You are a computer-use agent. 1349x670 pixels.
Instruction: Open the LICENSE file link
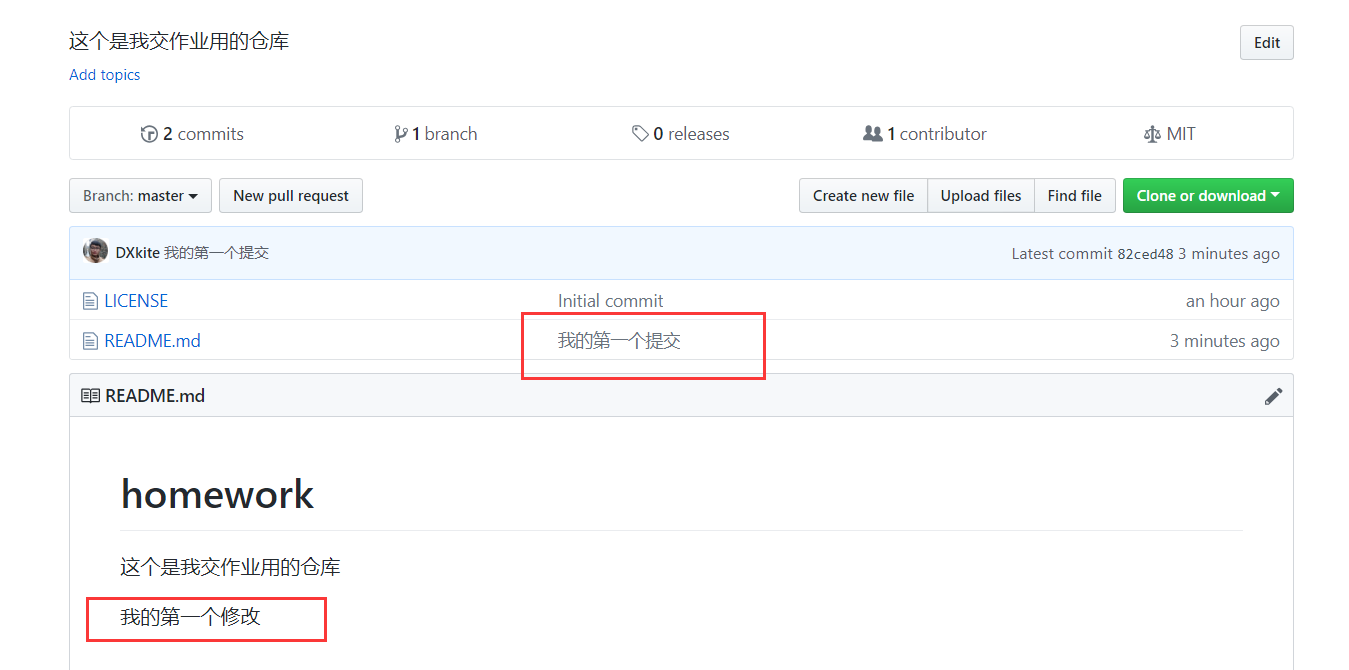point(136,301)
